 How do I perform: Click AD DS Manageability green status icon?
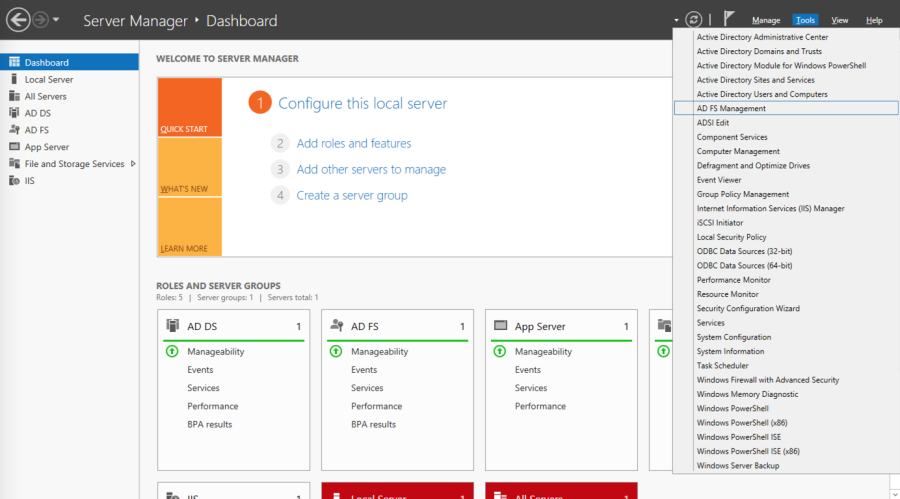click(x=172, y=352)
